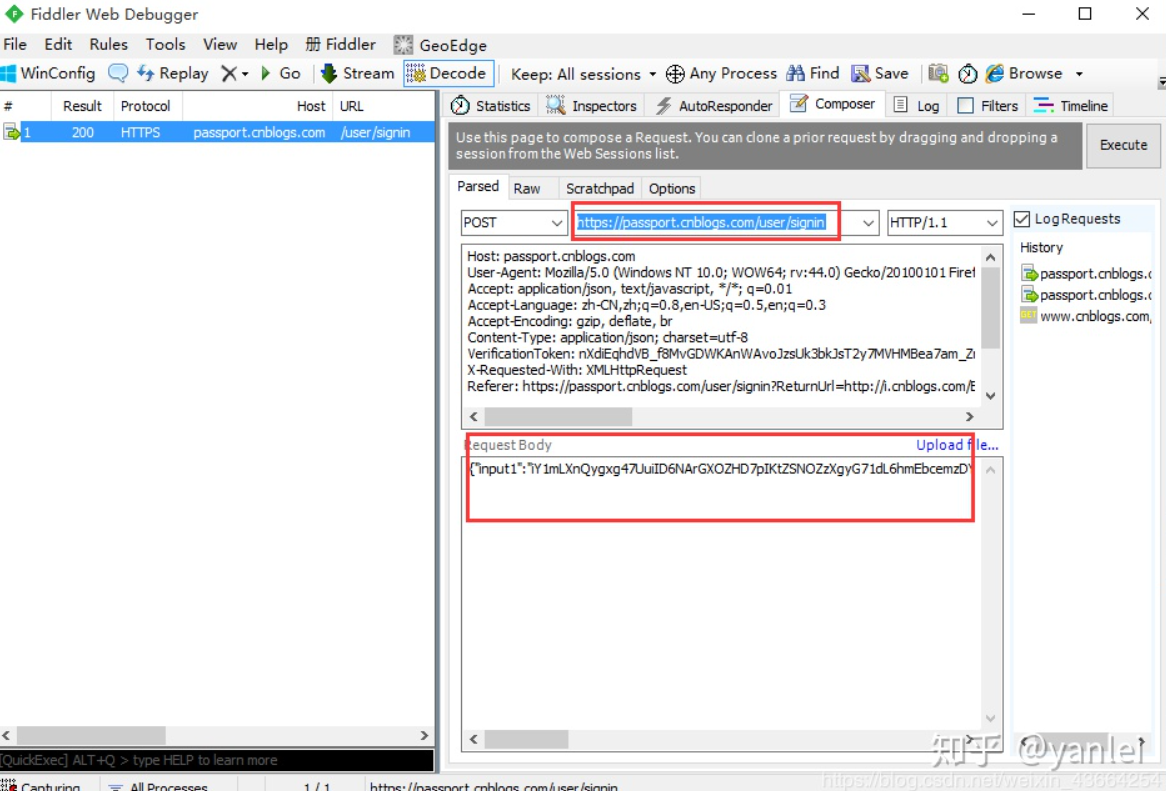Image resolution: width=1166 pixels, height=791 pixels.
Task: Select second passport.cnblogs history entry
Action: tap(1086, 295)
